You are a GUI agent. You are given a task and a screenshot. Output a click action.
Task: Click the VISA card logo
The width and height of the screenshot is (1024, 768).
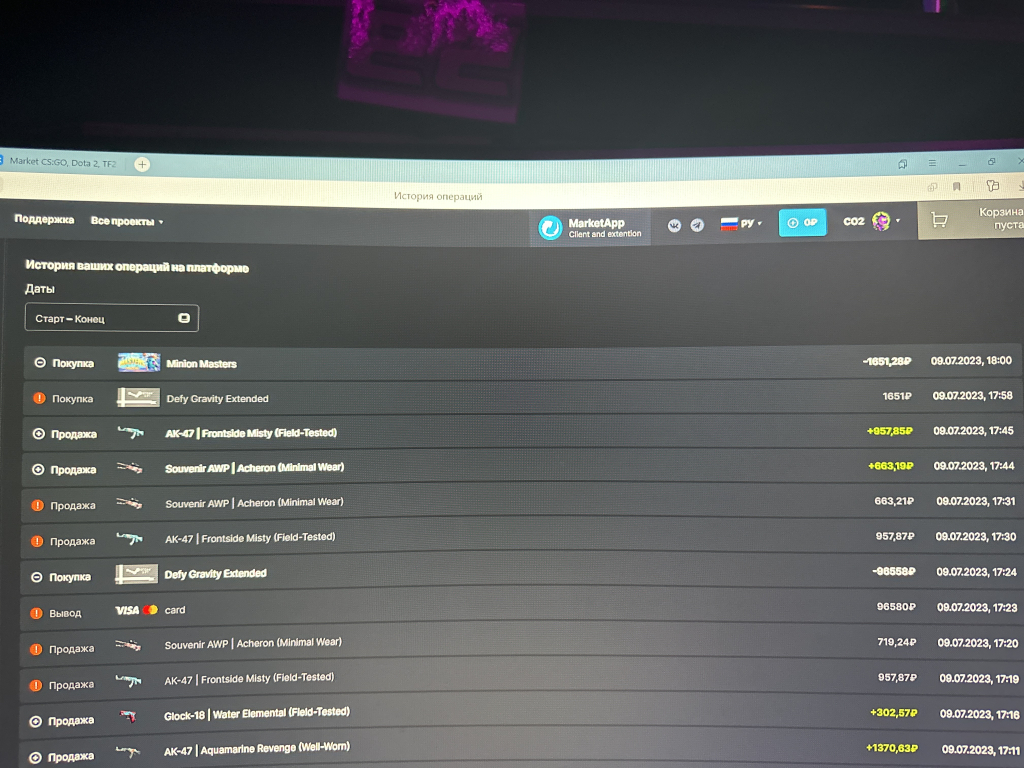[136, 610]
